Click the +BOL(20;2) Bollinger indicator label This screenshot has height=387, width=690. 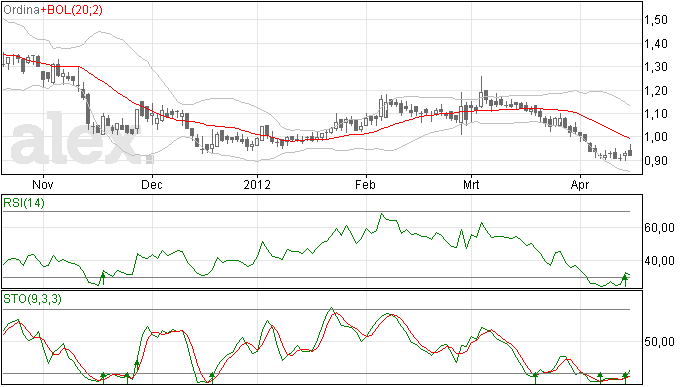71,10
